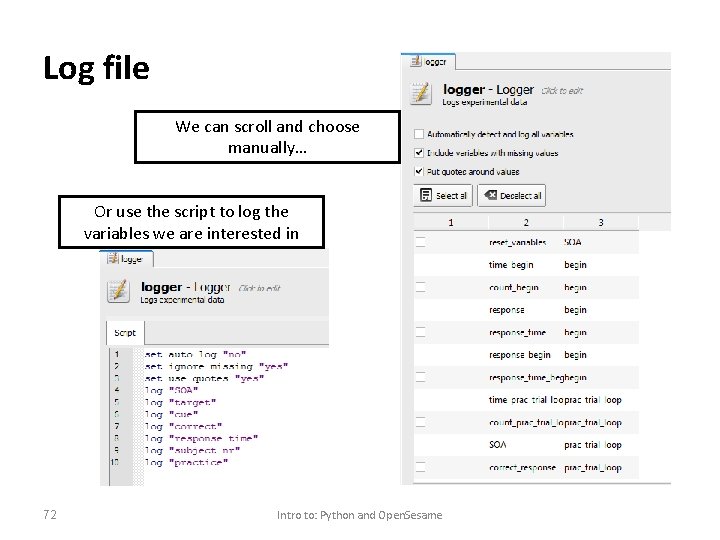This screenshot has width=720, height=540.
Task: Click script line 'set use_quotes "yes"'
Action: (204, 378)
